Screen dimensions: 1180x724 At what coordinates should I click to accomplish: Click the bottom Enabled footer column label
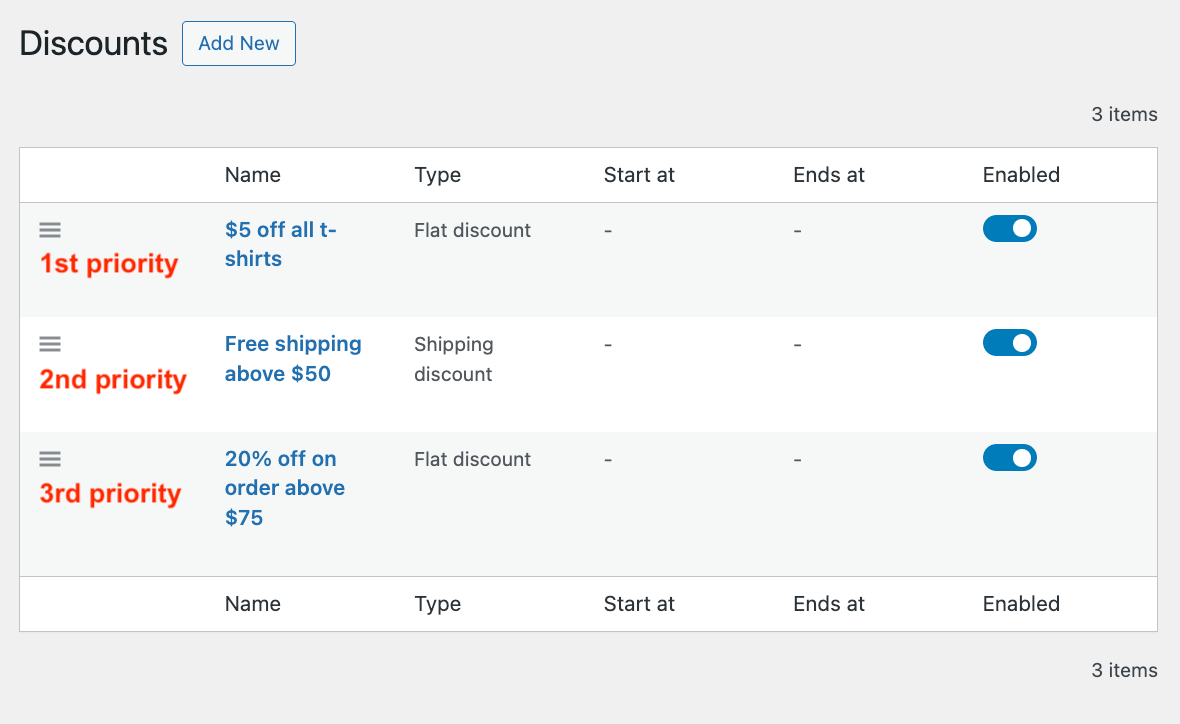coord(1020,604)
